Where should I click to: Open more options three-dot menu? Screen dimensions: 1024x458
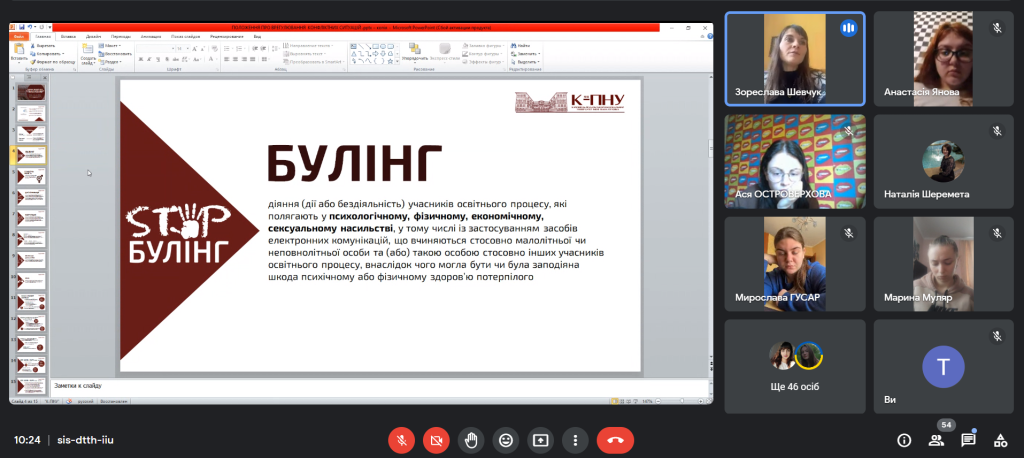click(575, 439)
